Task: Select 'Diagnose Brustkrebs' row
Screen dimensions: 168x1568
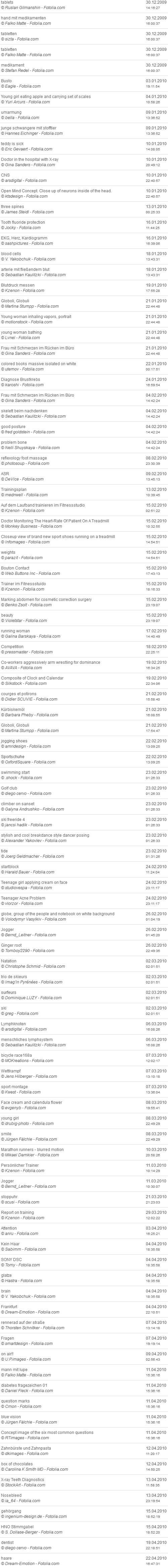Action: (x=21, y=379)
